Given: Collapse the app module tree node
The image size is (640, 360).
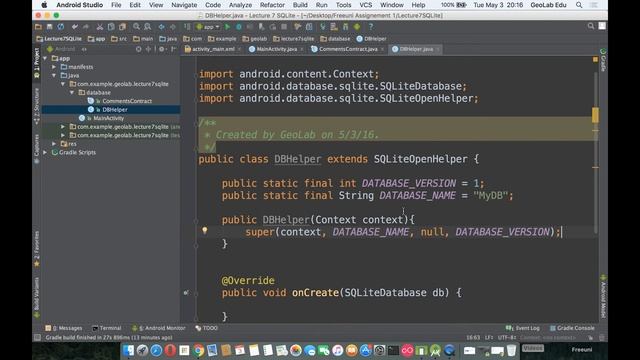Looking at the screenshot, I should [x=45, y=58].
